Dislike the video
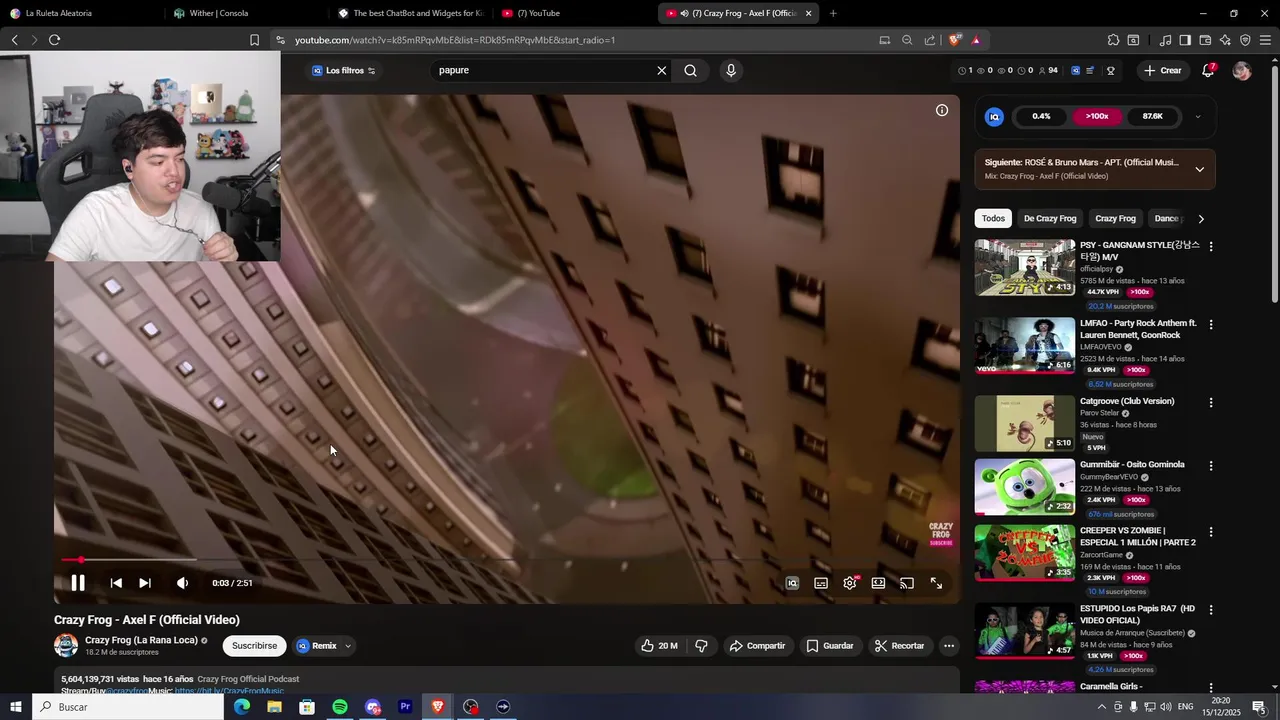 [x=701, y=646]
